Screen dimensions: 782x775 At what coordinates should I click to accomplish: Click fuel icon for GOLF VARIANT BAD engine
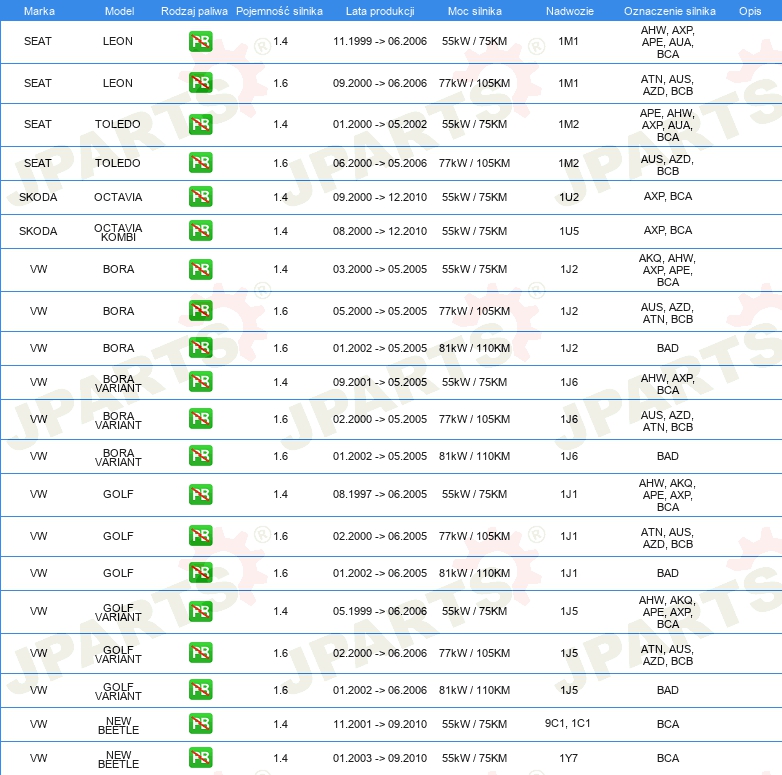click(x=200, y=689)
